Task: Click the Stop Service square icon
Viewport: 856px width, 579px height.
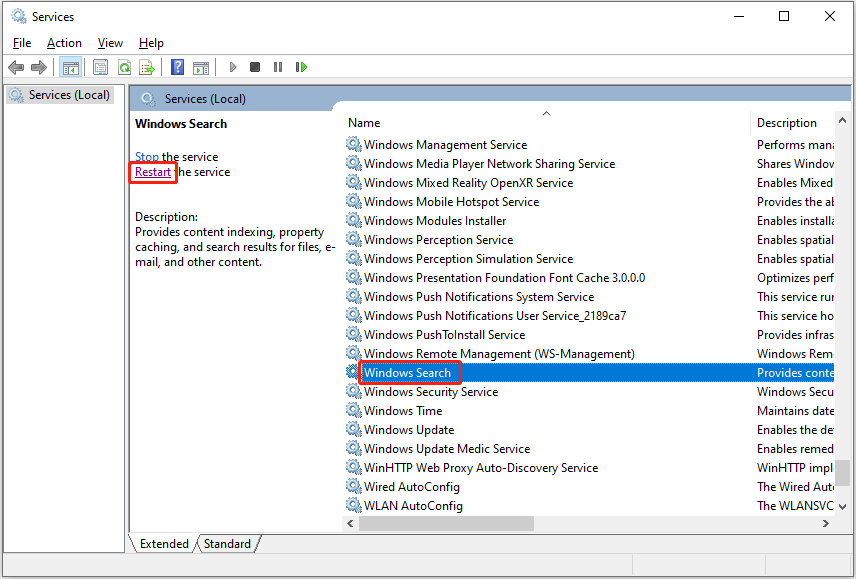Action: tap(255, 67)
